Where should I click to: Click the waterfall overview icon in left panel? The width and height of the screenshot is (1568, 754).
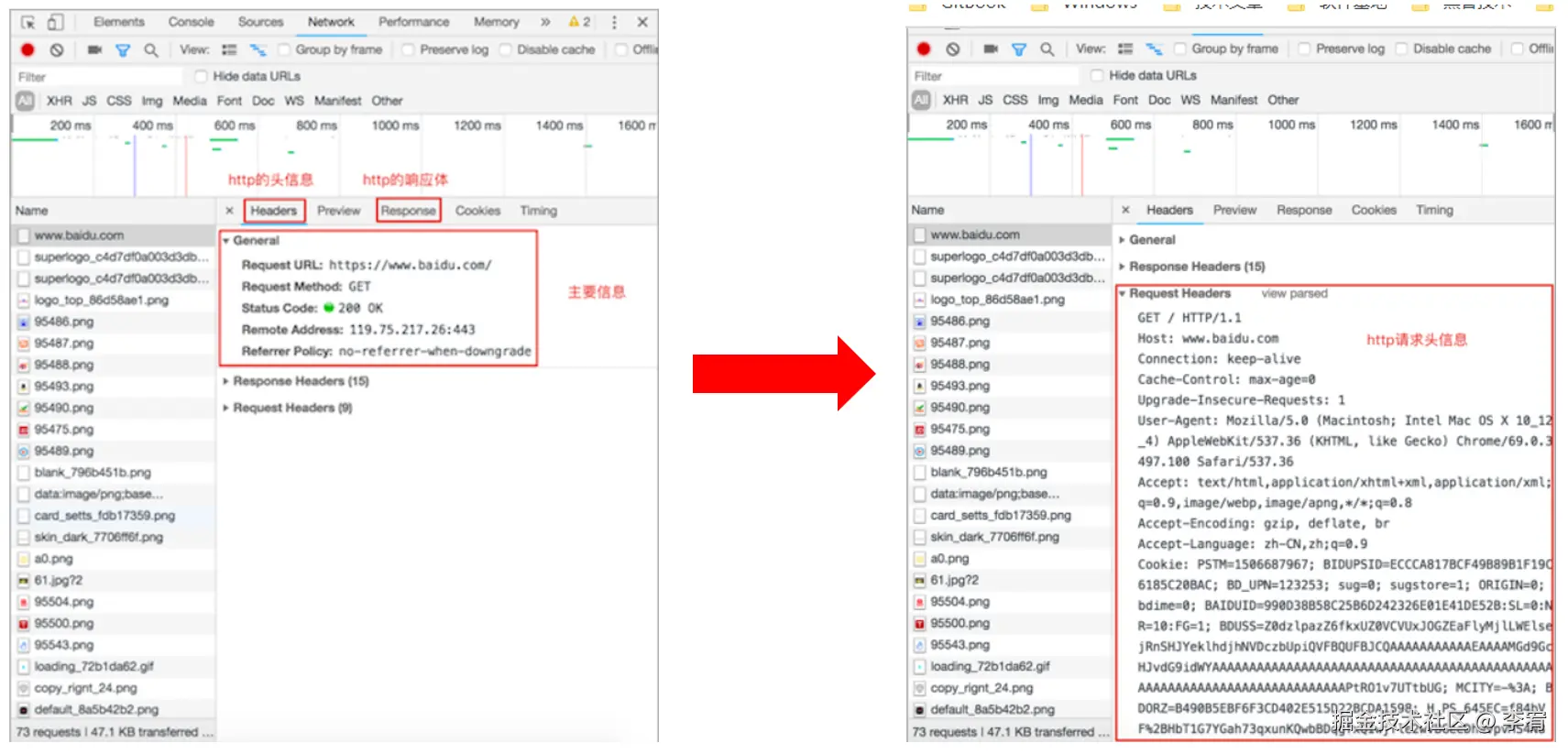[258, 49]
